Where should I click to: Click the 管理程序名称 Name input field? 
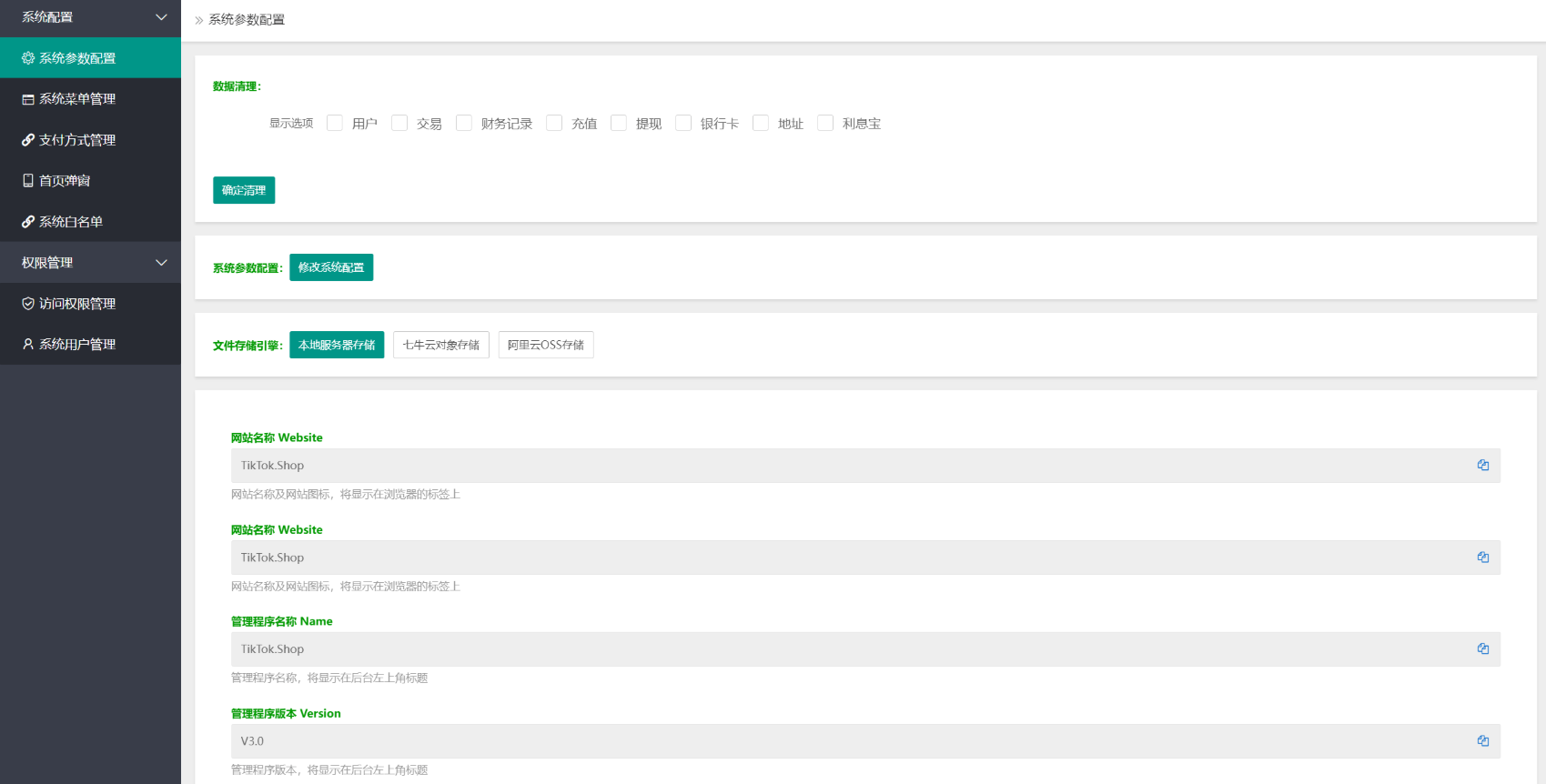click(x=865, y=649)
